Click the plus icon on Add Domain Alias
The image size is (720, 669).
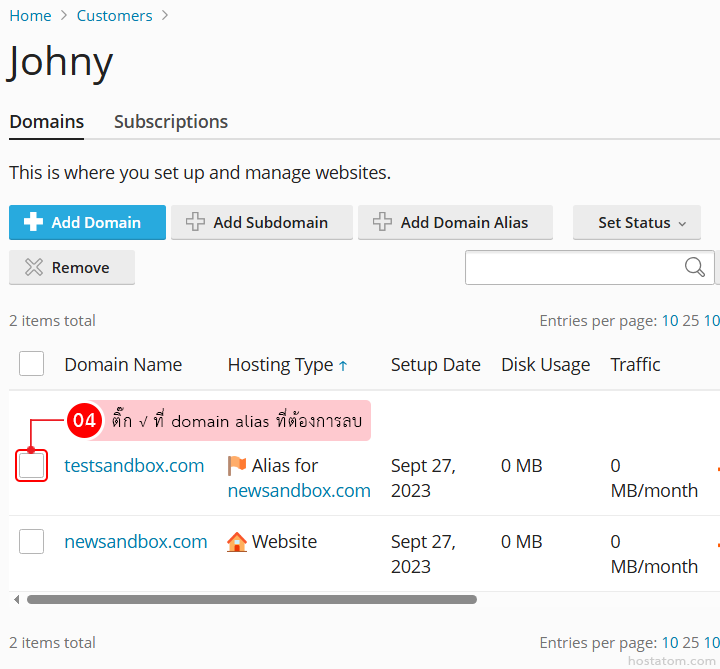381,222
